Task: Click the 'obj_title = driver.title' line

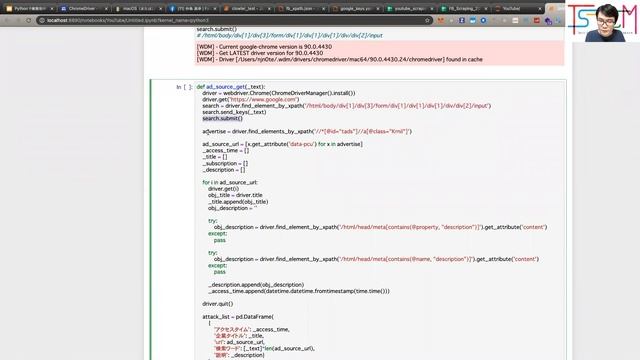Action: click(235, 195)
